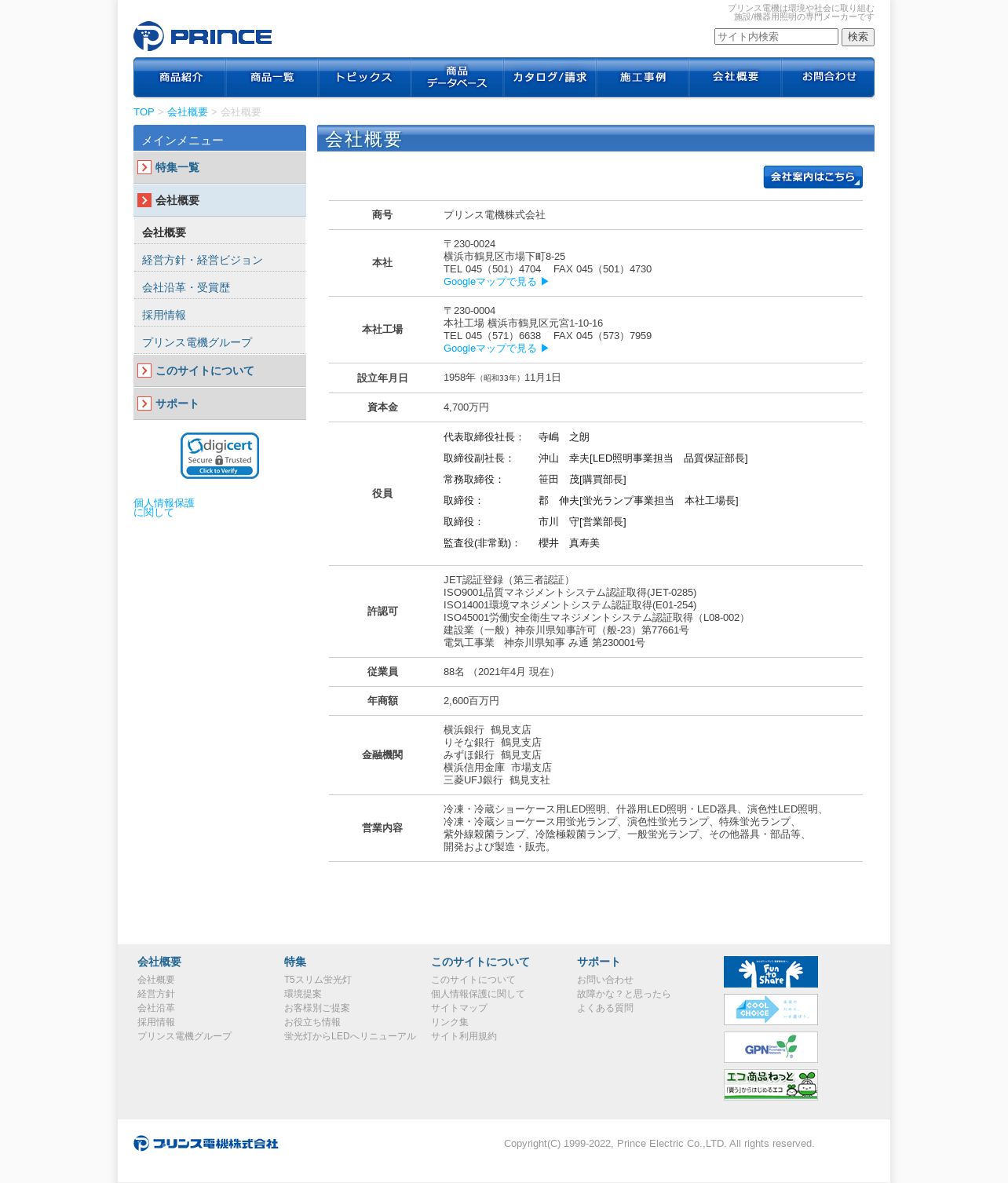Click footer link 採用情報

coord(156,1022)
